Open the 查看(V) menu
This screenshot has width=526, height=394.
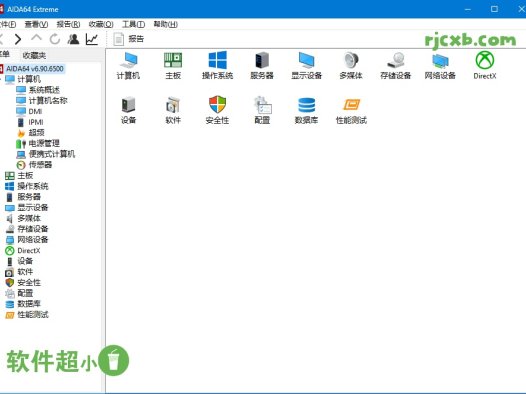[x=36, y=24]
